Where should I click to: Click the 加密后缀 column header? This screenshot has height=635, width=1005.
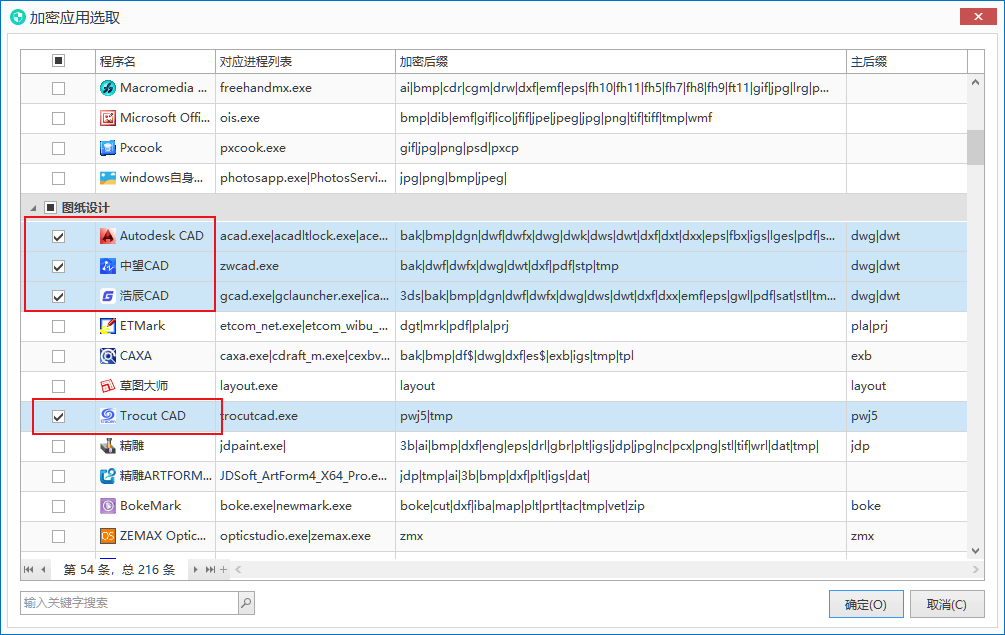[x=620, y=62]
